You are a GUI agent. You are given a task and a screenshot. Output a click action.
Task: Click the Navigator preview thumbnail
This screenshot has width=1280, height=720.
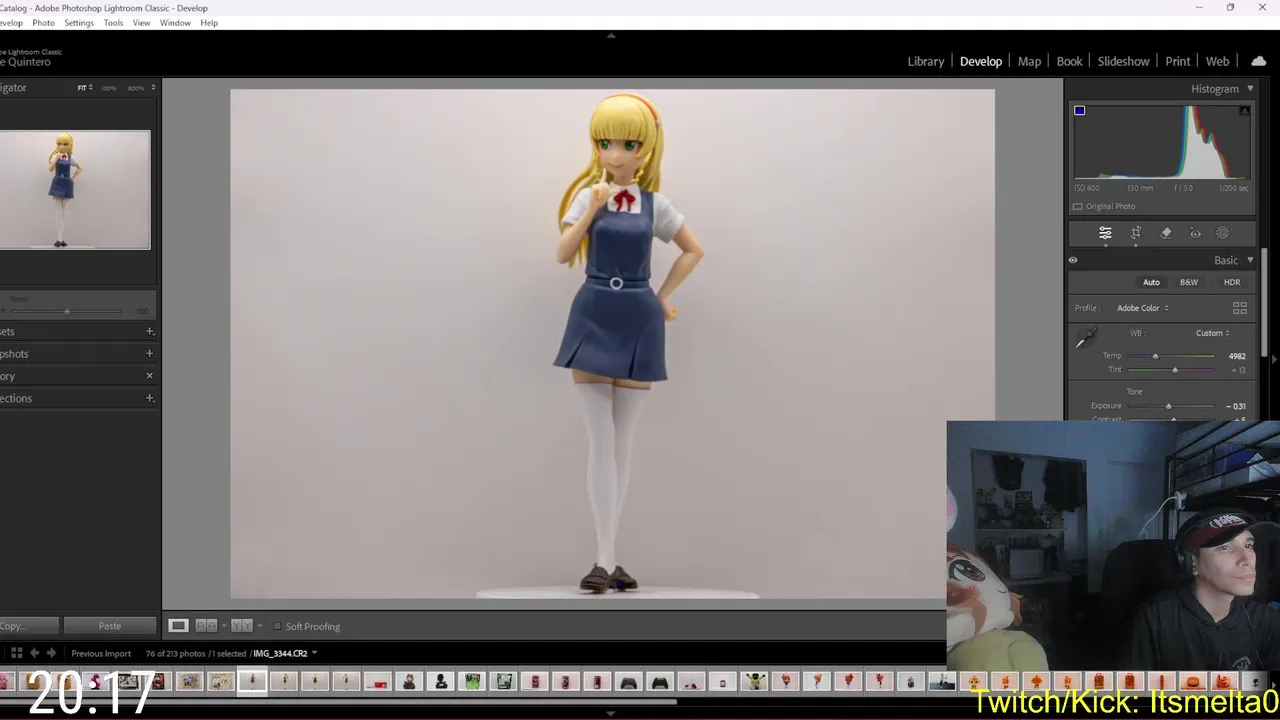point(75,190)
